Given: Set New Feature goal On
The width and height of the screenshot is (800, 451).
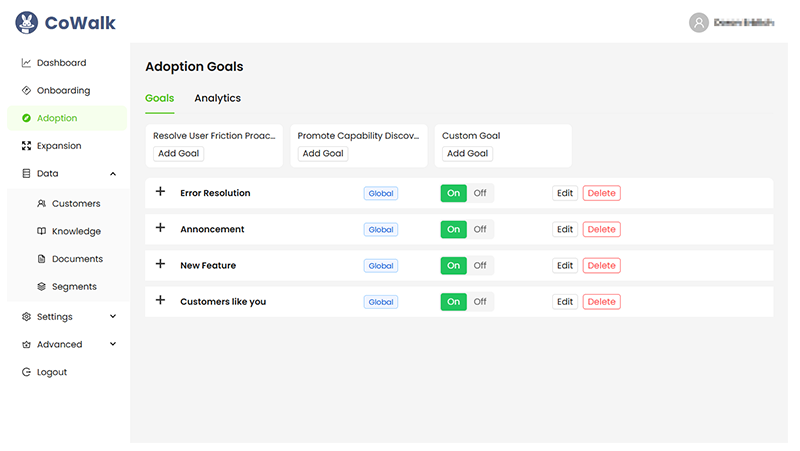Looking at the screenshot, I should (454, 266).
